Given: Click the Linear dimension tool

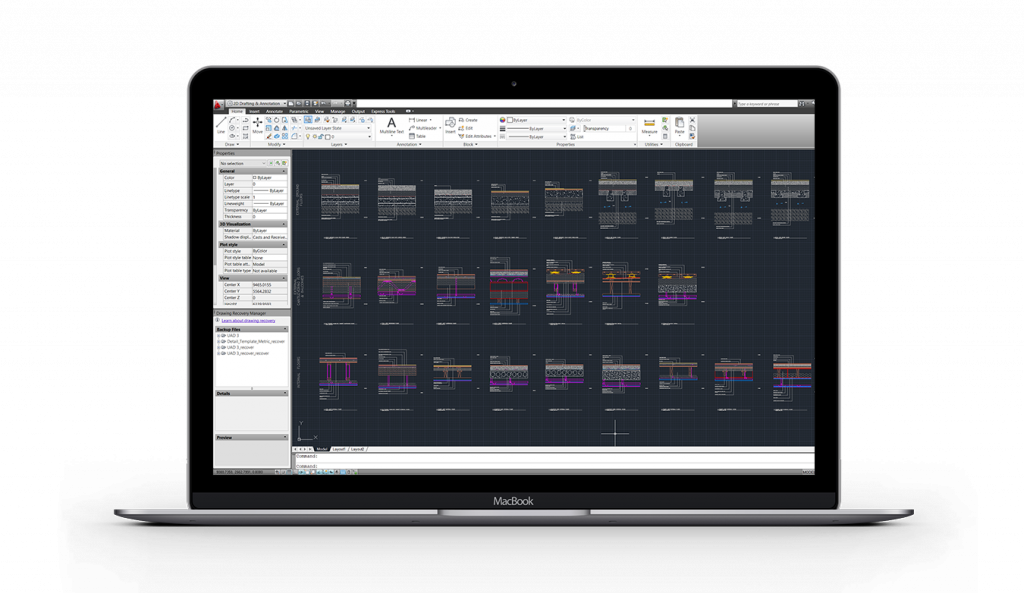Looking at the screenshot, I should coord(421,120).
